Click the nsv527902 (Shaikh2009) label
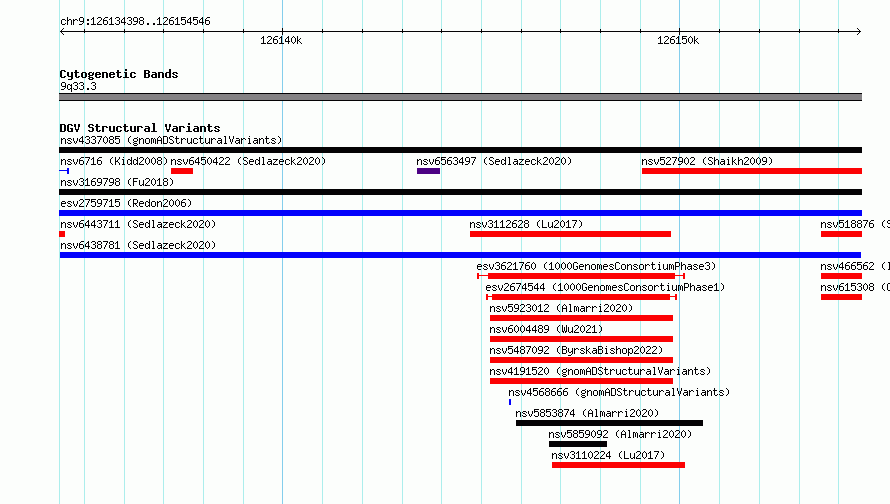 click(707, 161)
